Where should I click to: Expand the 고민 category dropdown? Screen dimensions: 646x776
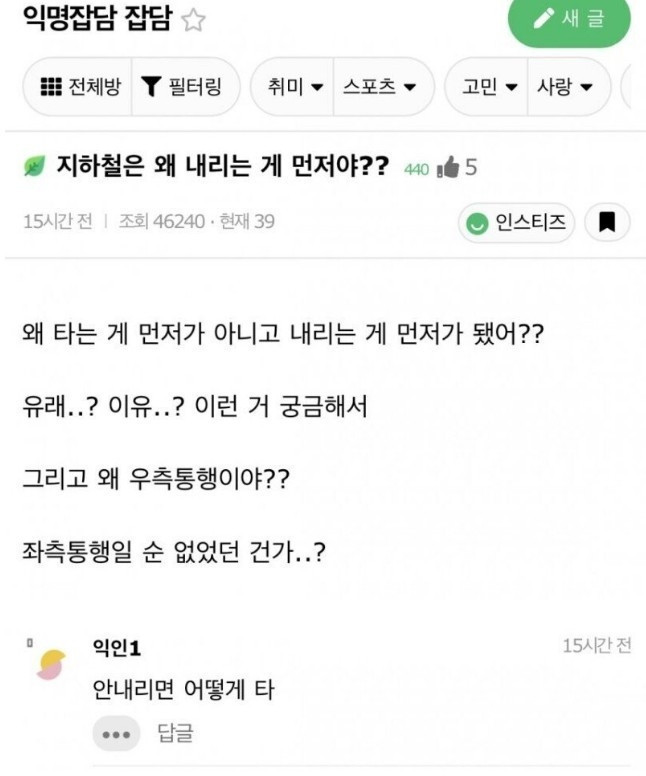pyautogui.click(x=490, y=86)
